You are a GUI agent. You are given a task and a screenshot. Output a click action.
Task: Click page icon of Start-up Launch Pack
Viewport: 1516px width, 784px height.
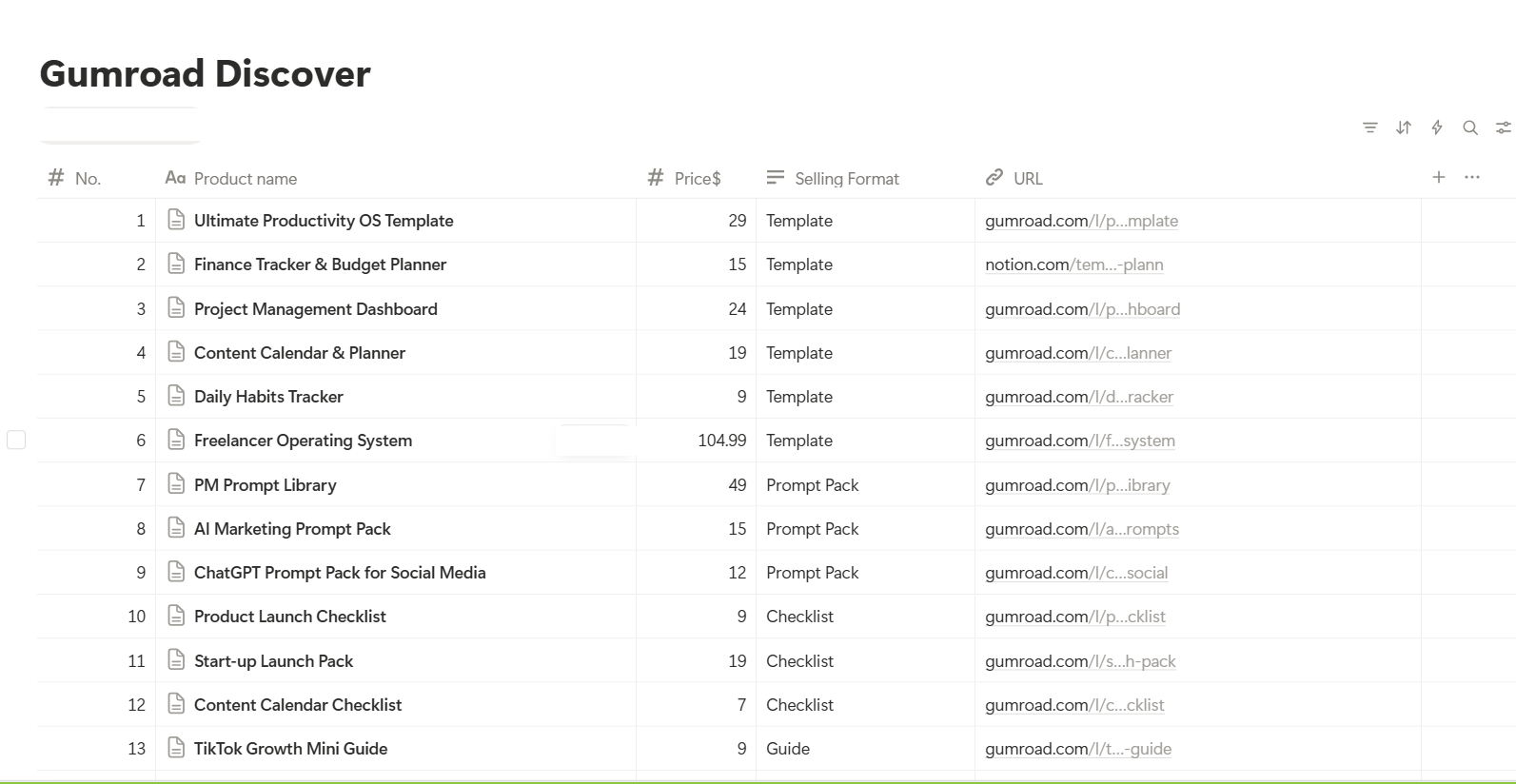(176, 660)
